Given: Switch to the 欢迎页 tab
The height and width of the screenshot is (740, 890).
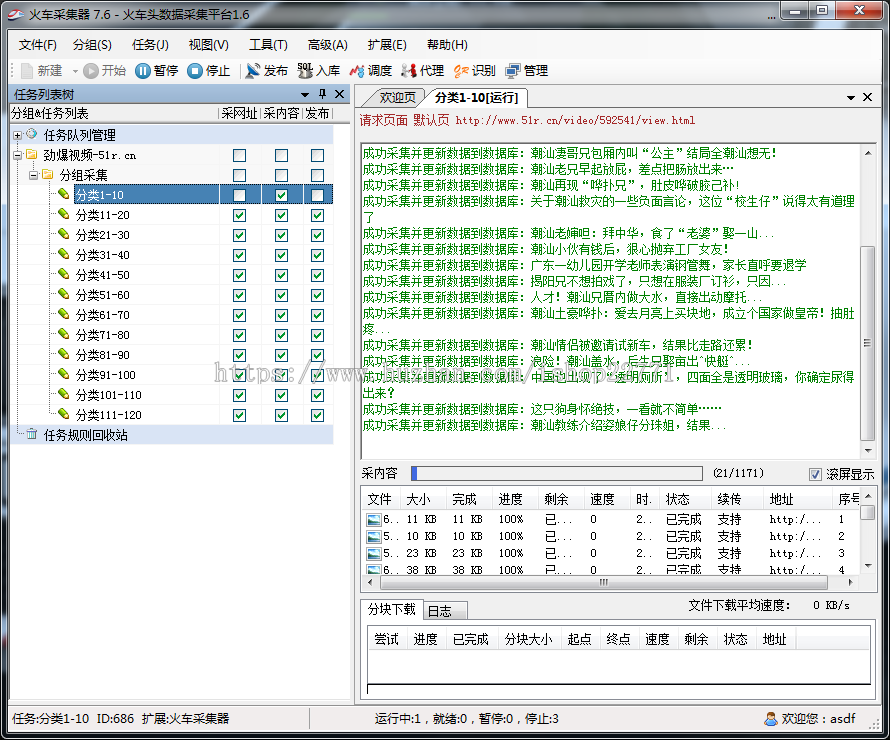Looking at the screenshot, I should 397,98.
